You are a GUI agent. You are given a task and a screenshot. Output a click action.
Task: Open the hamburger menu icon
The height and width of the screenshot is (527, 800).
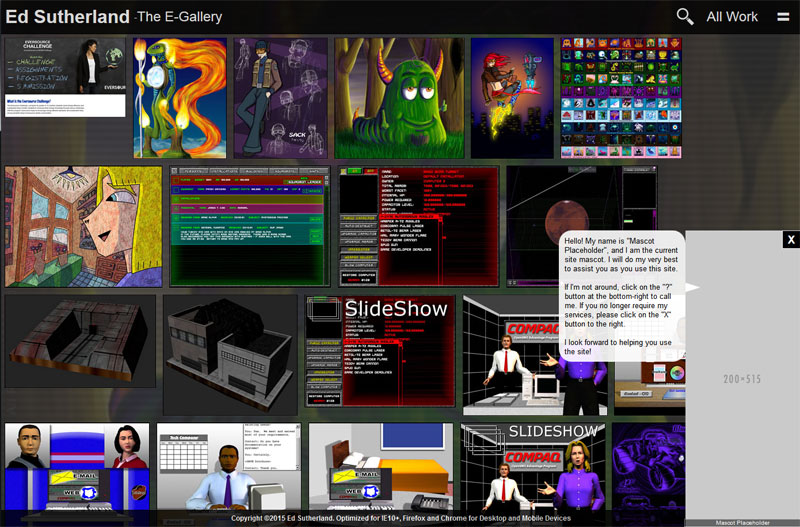click(x=783, y=16)
